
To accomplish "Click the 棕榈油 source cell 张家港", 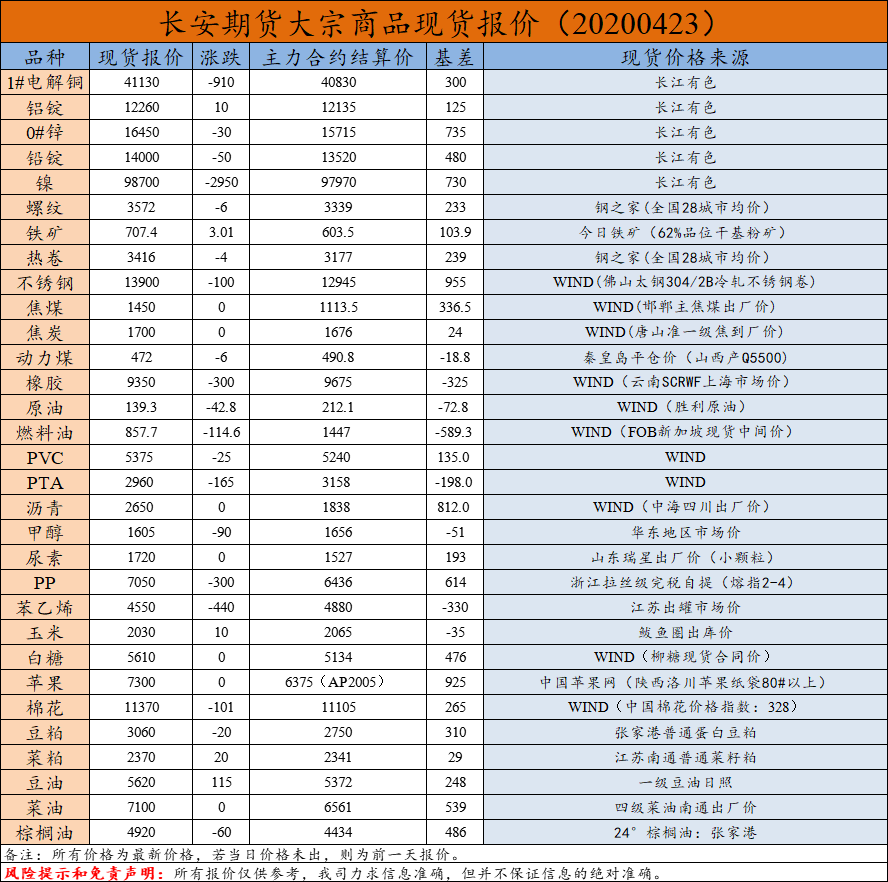I will pyautogui.click(x=685, y=832).
